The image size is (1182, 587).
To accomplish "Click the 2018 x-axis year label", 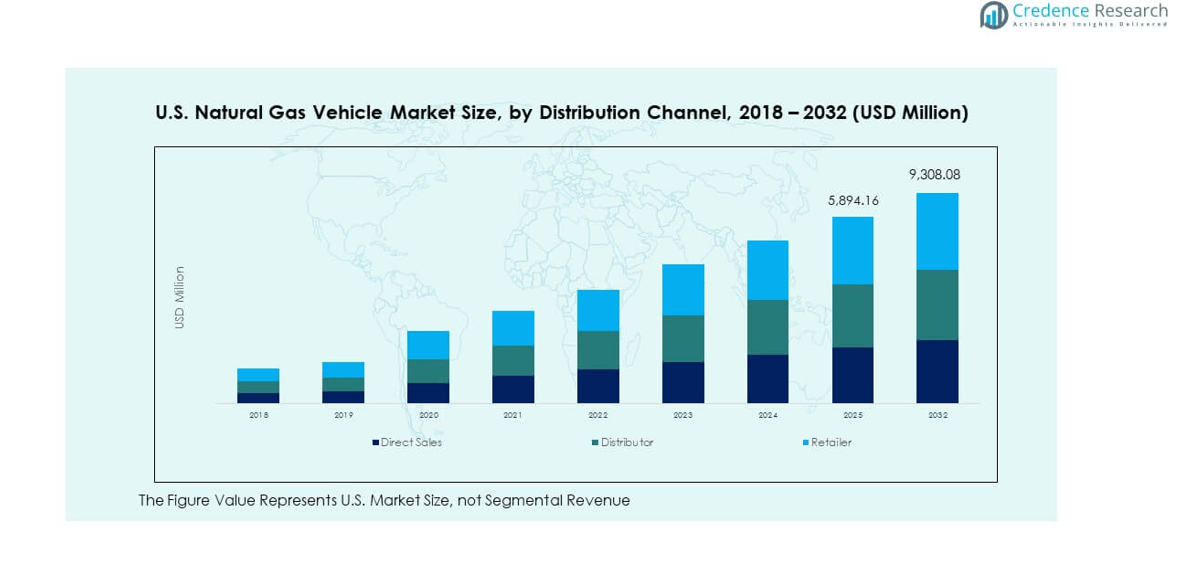I will (258, 415).
